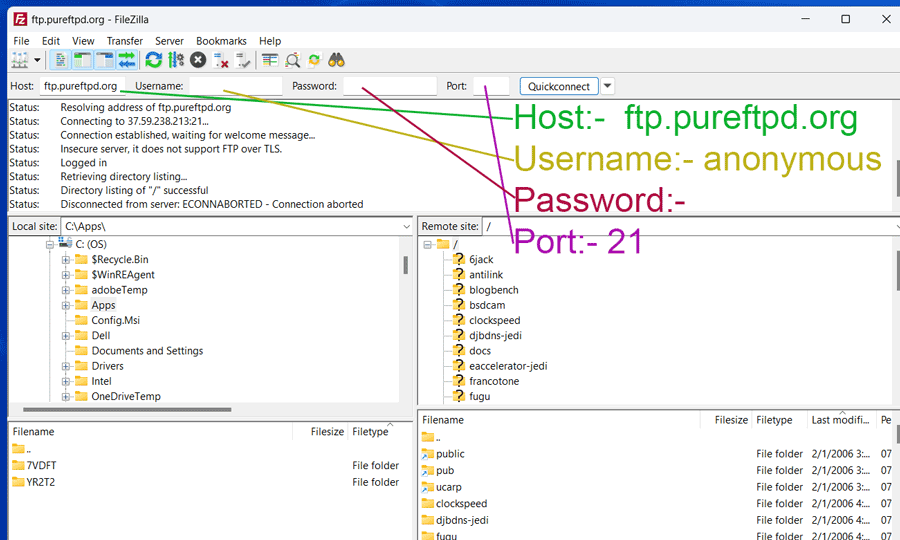Expand the $WinREAgent folder

[x=66, y=275]
